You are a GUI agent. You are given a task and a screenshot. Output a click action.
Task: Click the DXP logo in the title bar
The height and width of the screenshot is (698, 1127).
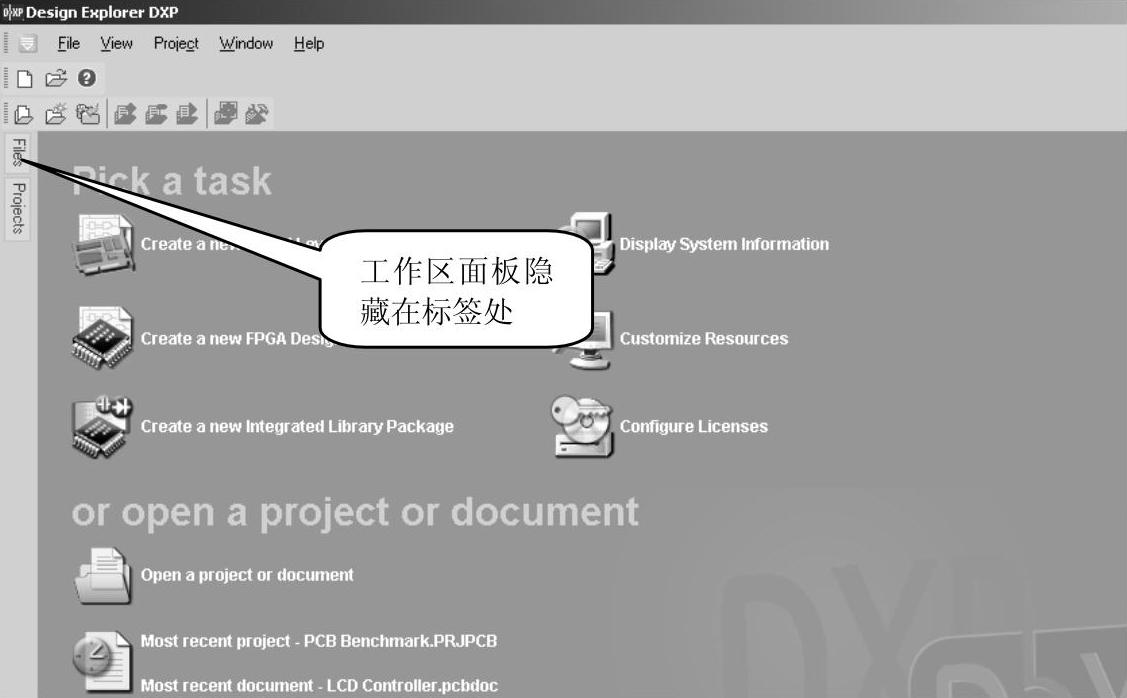point(13,12)
